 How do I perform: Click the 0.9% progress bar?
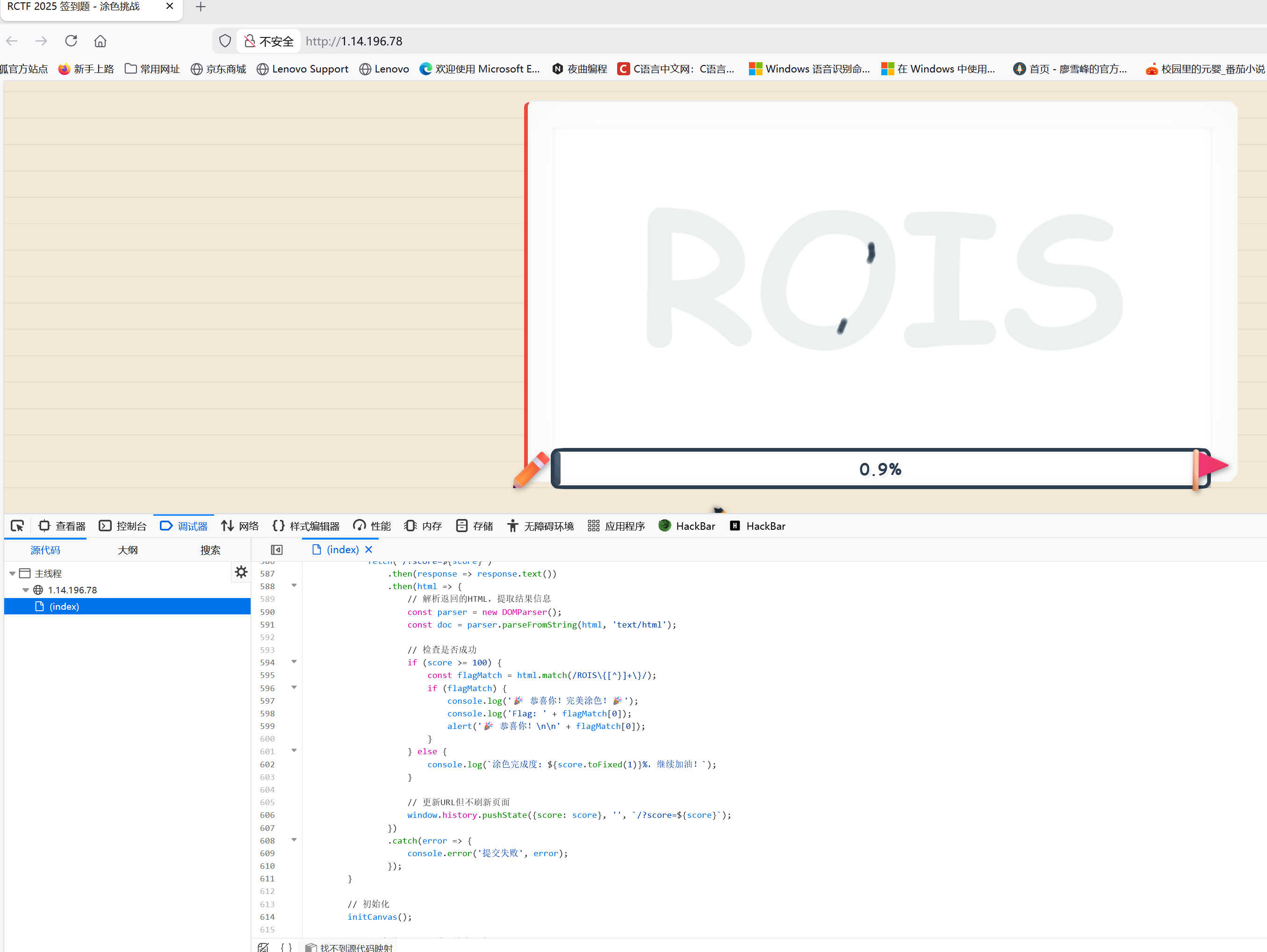click(880, 469)
